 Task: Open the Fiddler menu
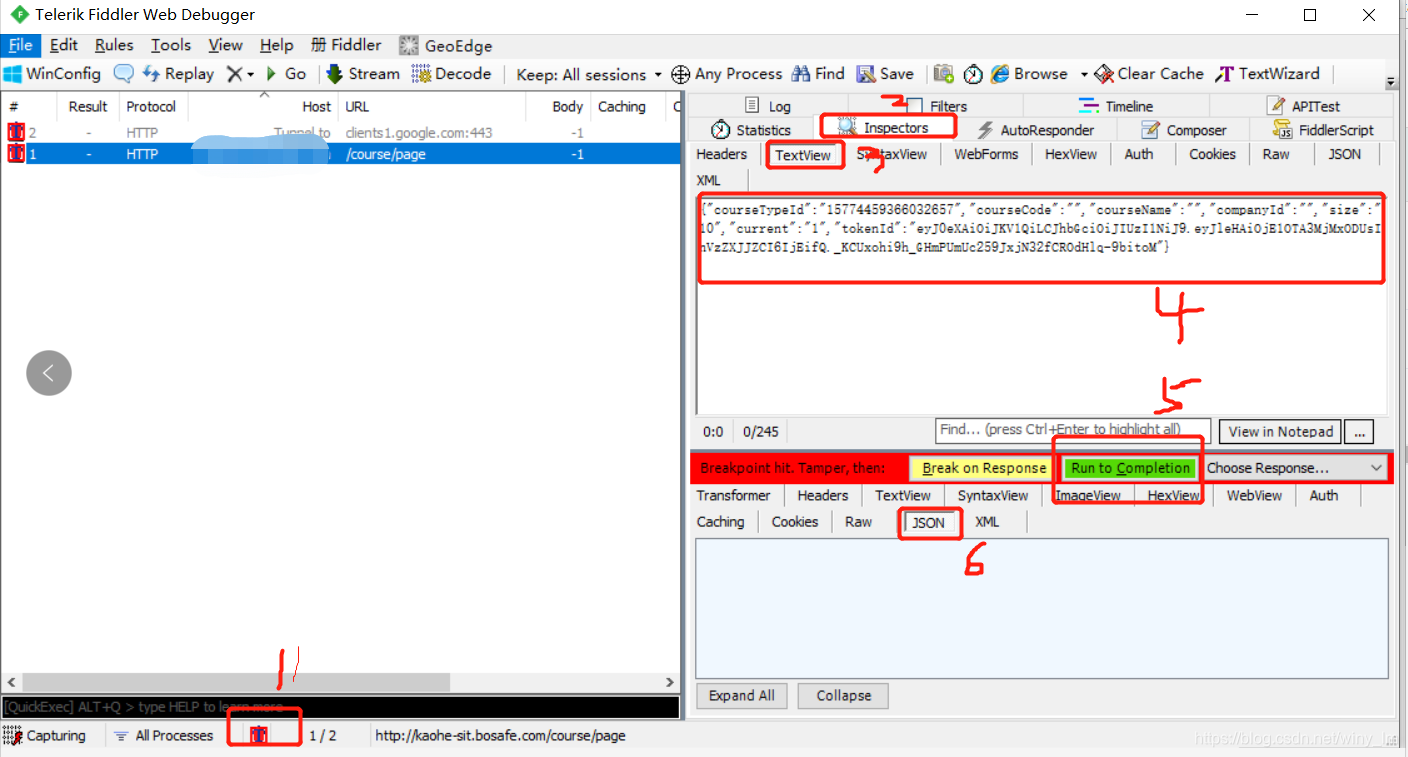tap(346, 45)
